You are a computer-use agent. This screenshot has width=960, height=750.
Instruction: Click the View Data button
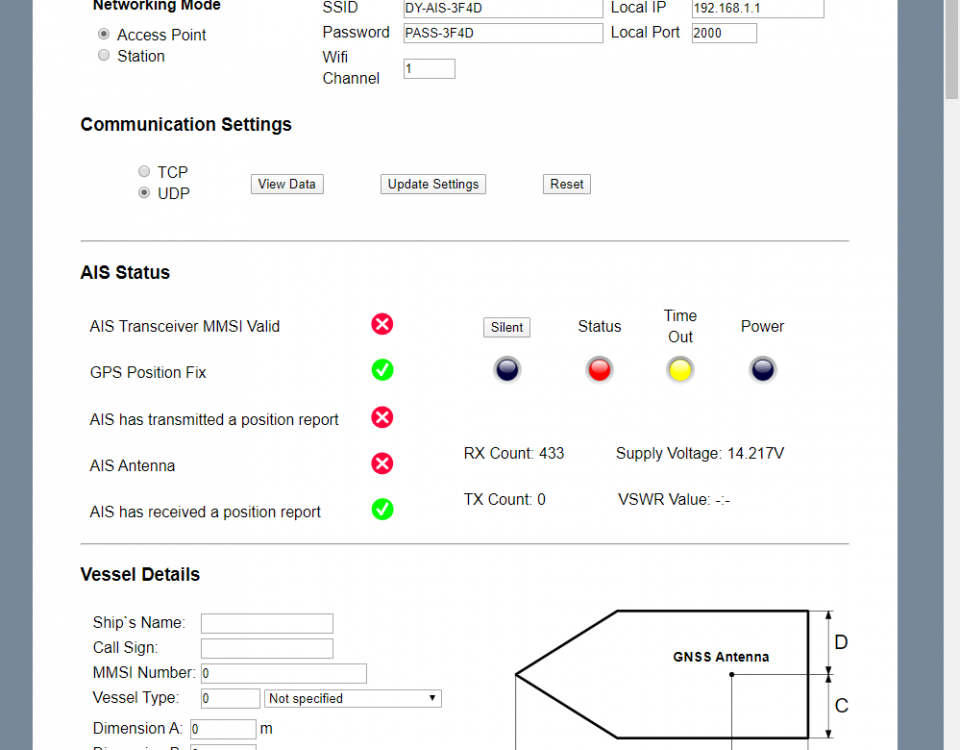click(x=287, y=184)
